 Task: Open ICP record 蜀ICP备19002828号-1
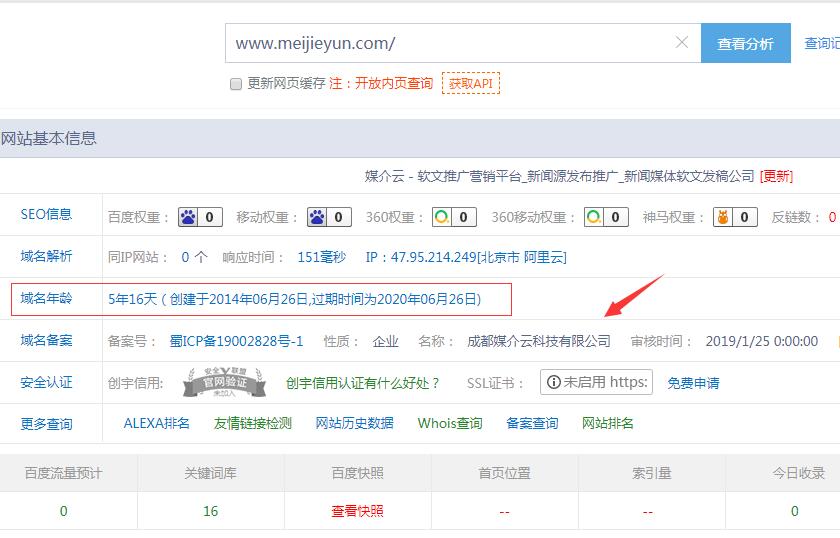(236, 341)
